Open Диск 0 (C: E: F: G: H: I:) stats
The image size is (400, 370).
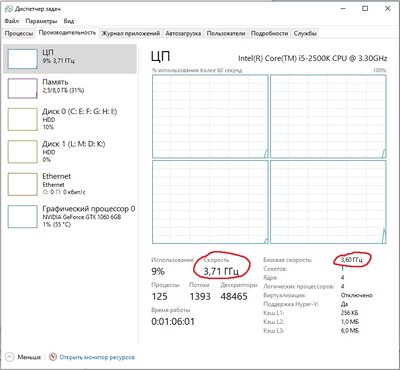pos(70,119)
